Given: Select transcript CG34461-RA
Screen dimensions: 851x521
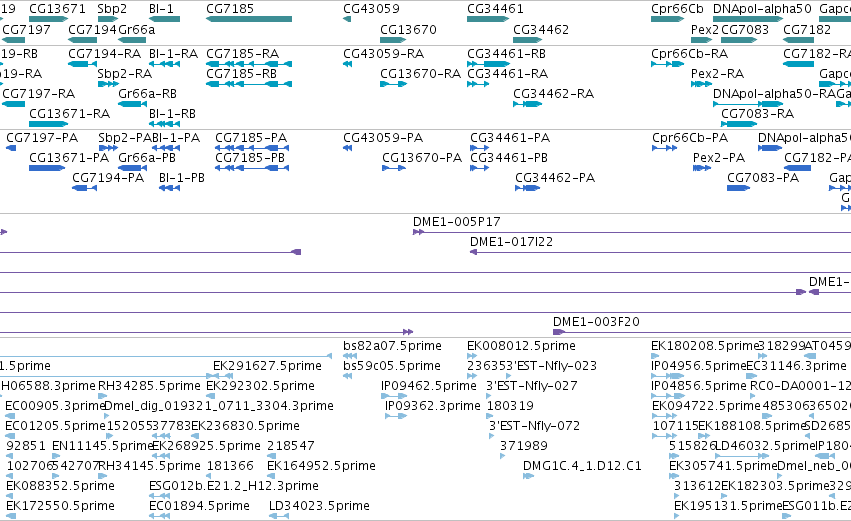Looking at the screenshot, I should 478,84.
